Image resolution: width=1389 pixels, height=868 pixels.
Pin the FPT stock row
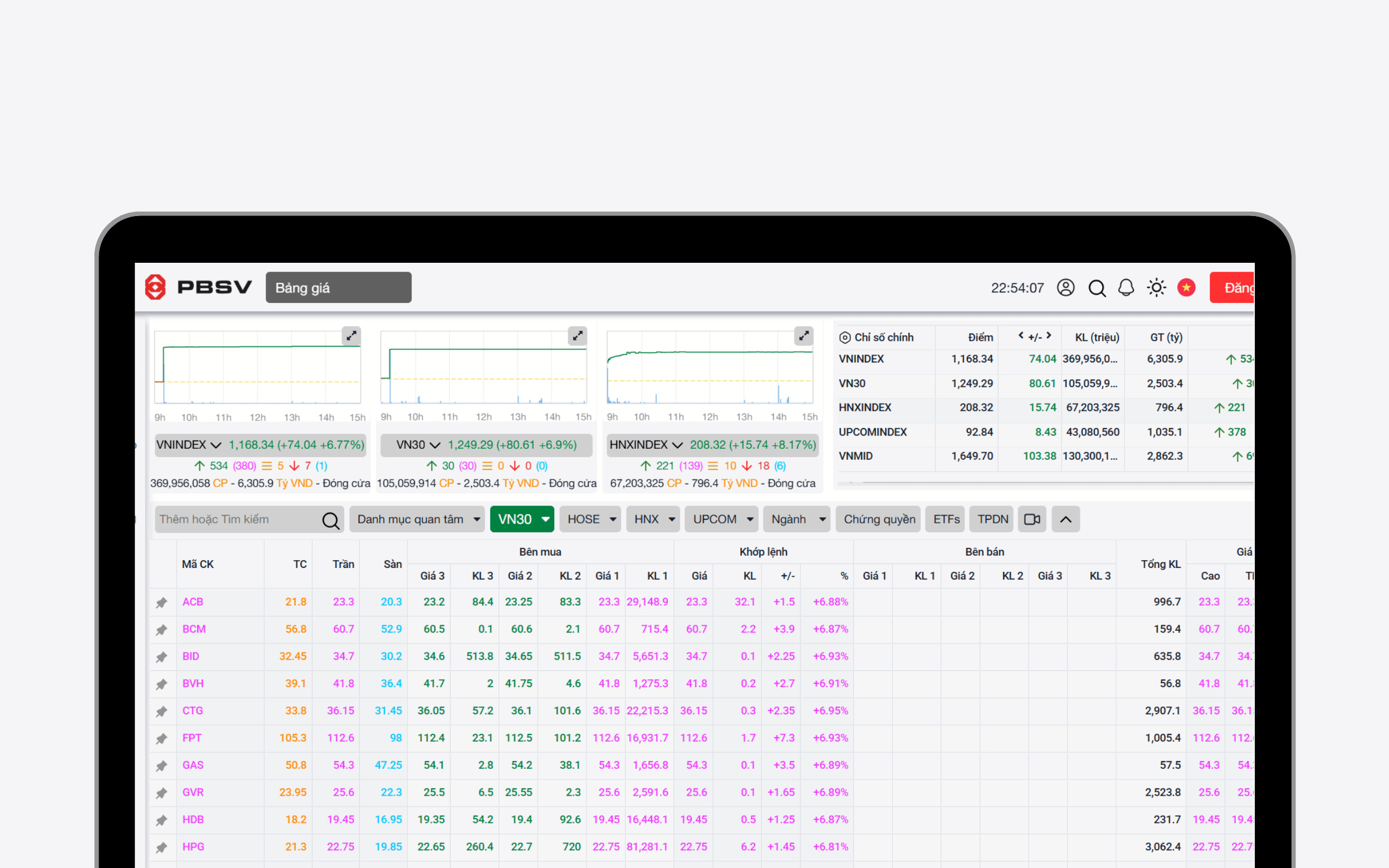point(162,738)
